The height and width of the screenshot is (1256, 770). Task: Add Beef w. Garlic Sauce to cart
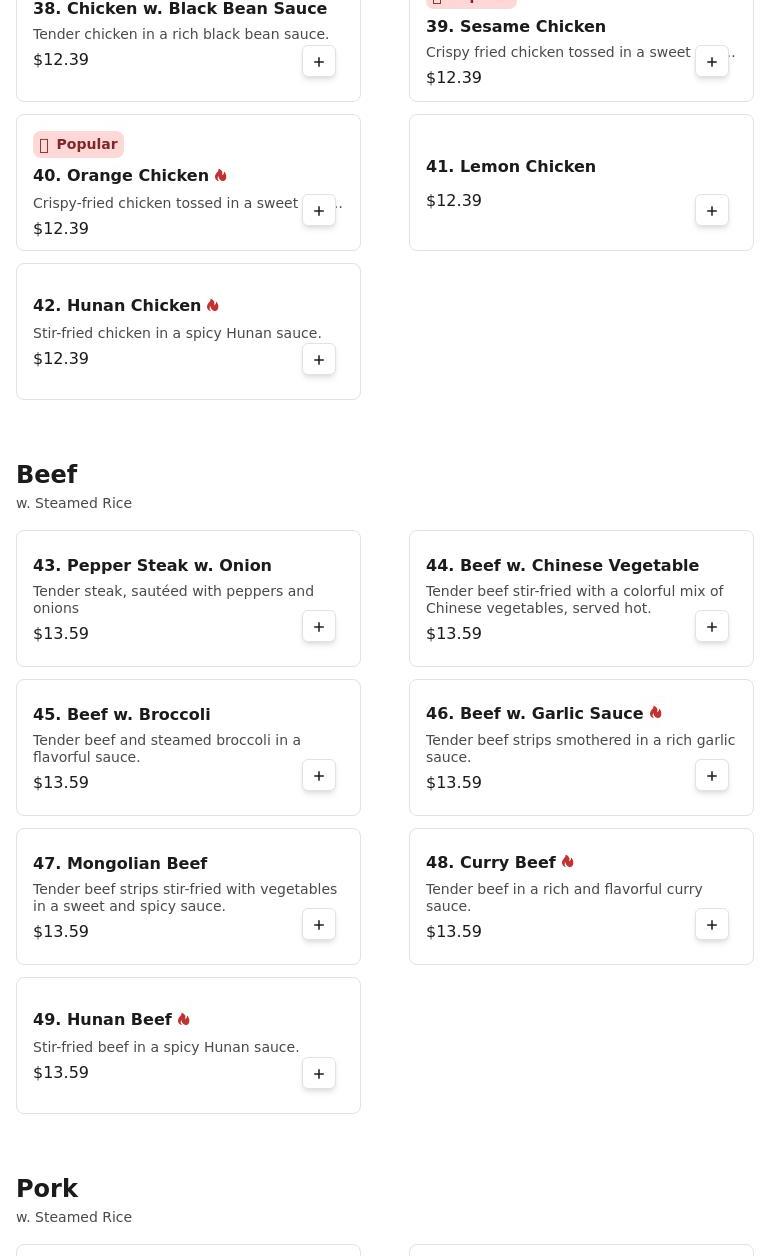click(x=712, y=776)
